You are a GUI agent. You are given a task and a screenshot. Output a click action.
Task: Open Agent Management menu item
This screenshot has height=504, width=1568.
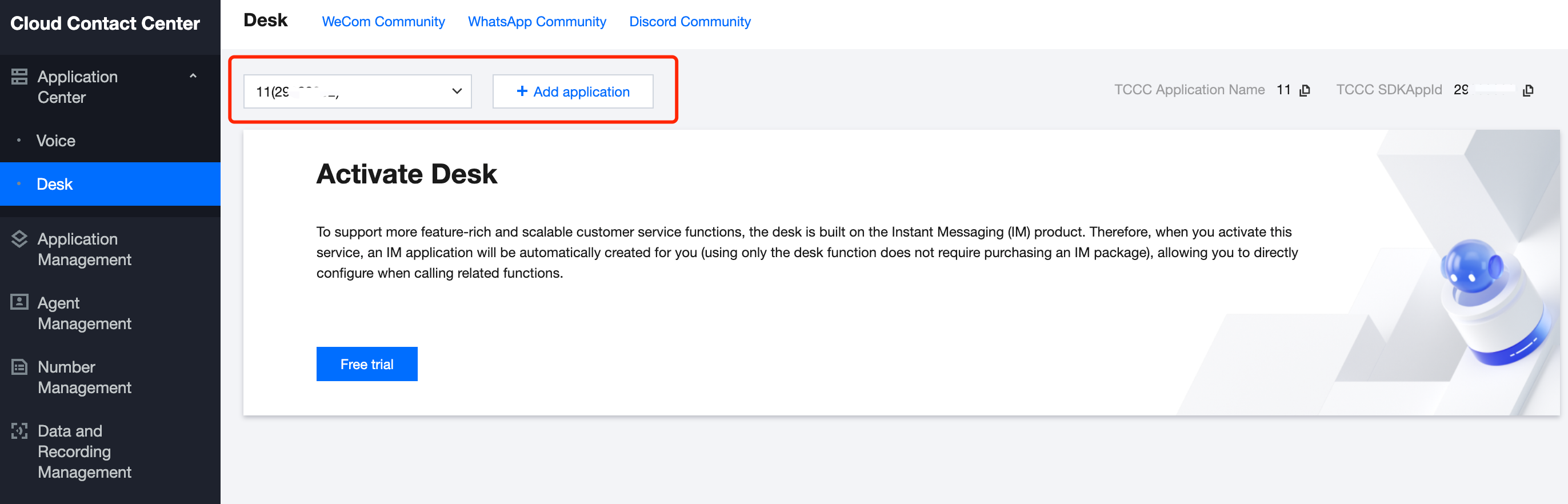pos(85,313)
